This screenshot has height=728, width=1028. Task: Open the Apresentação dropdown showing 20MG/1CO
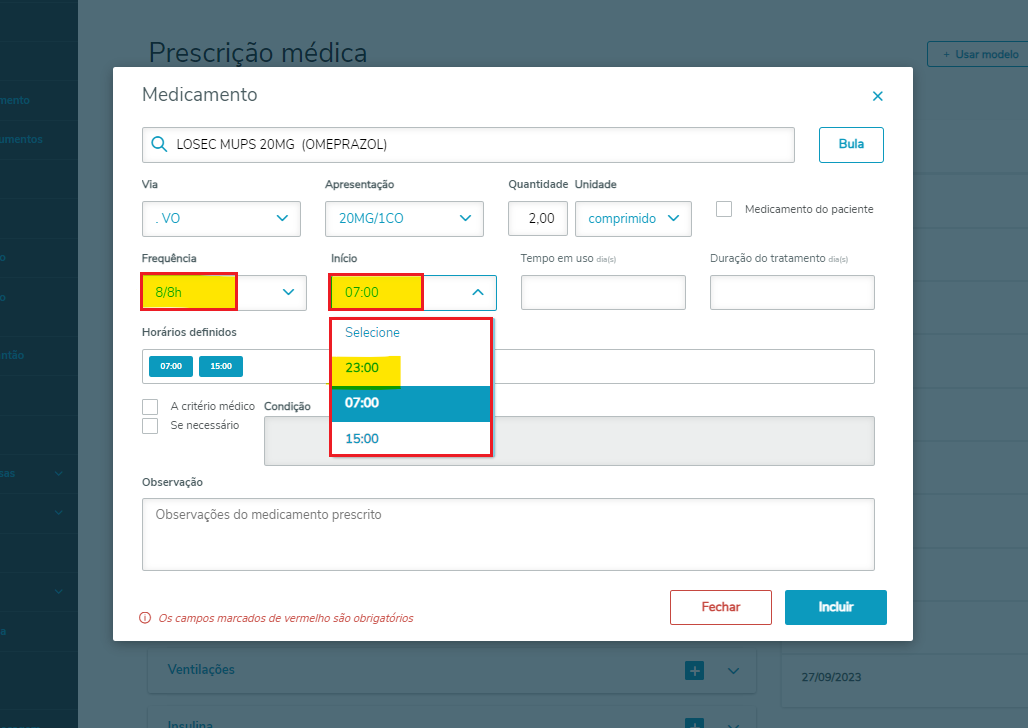404,218
